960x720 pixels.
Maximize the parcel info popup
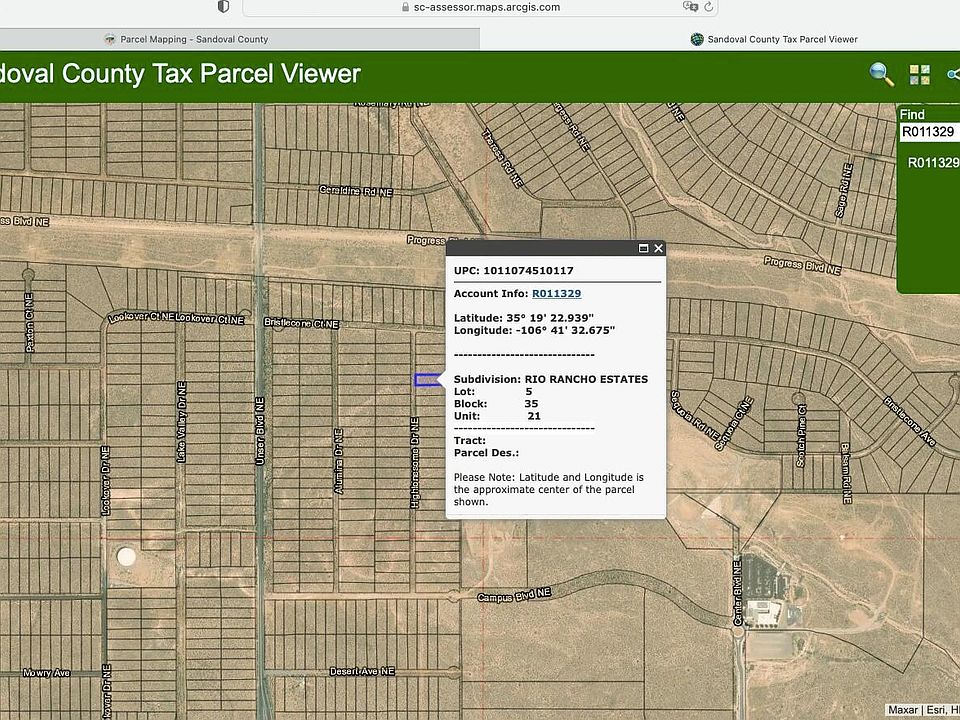pos(644,248)
